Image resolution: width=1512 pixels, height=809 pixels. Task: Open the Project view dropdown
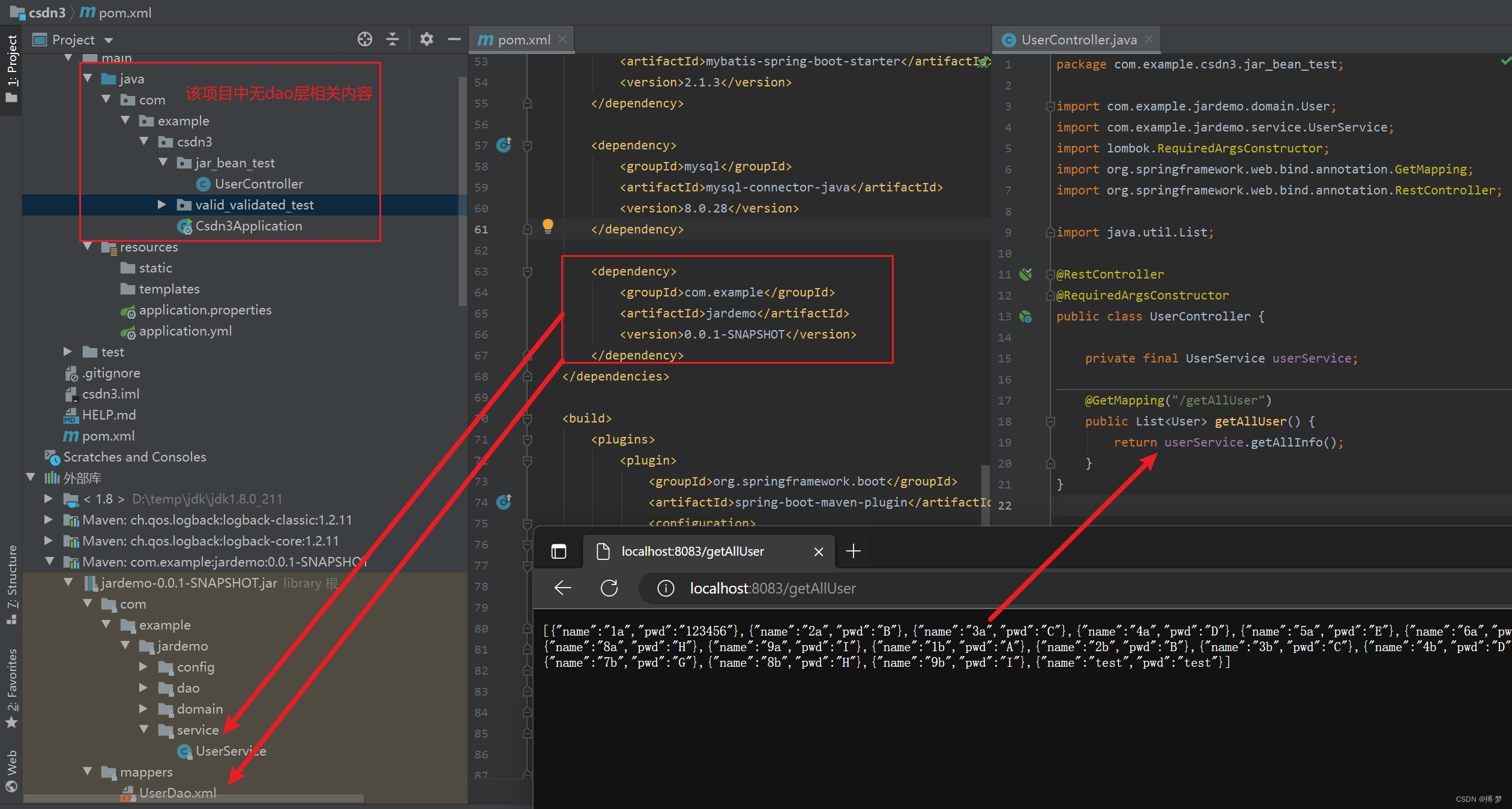pyautogui.click(x=109, y=40)
